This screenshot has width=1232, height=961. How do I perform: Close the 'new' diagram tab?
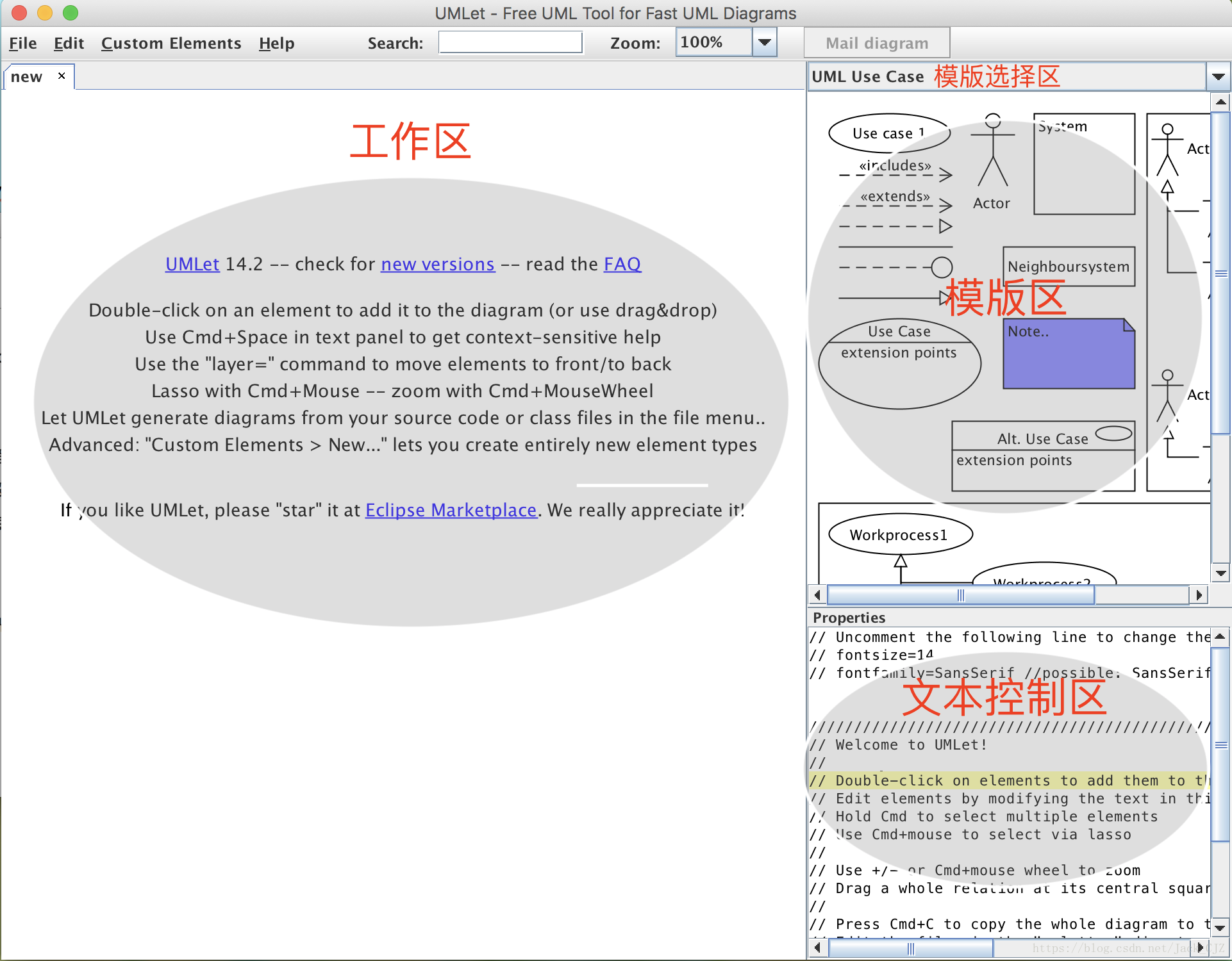[62, 76]
